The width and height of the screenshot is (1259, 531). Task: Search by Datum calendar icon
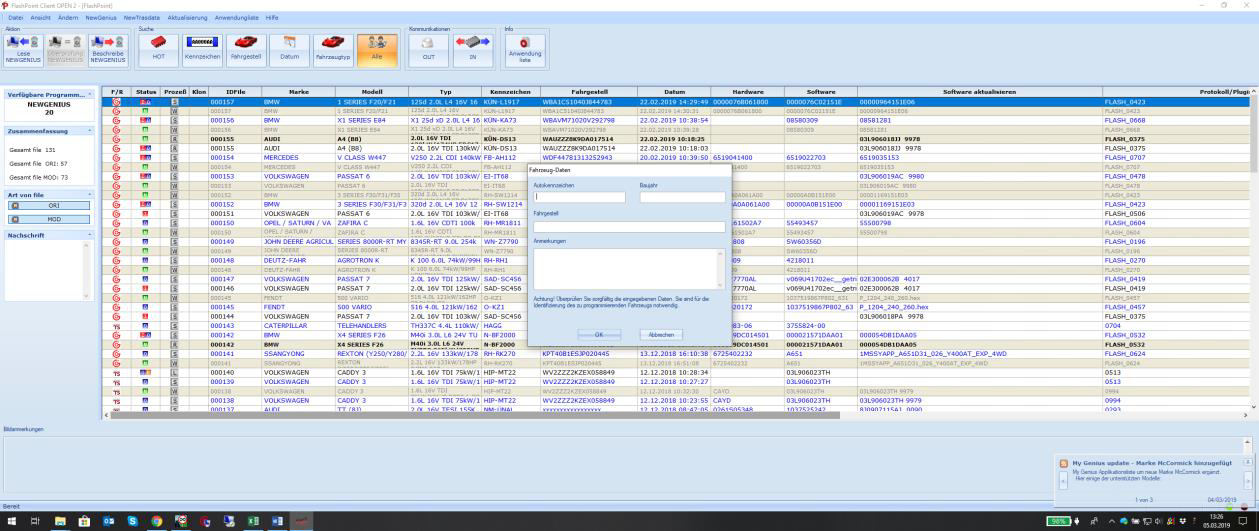288,50
